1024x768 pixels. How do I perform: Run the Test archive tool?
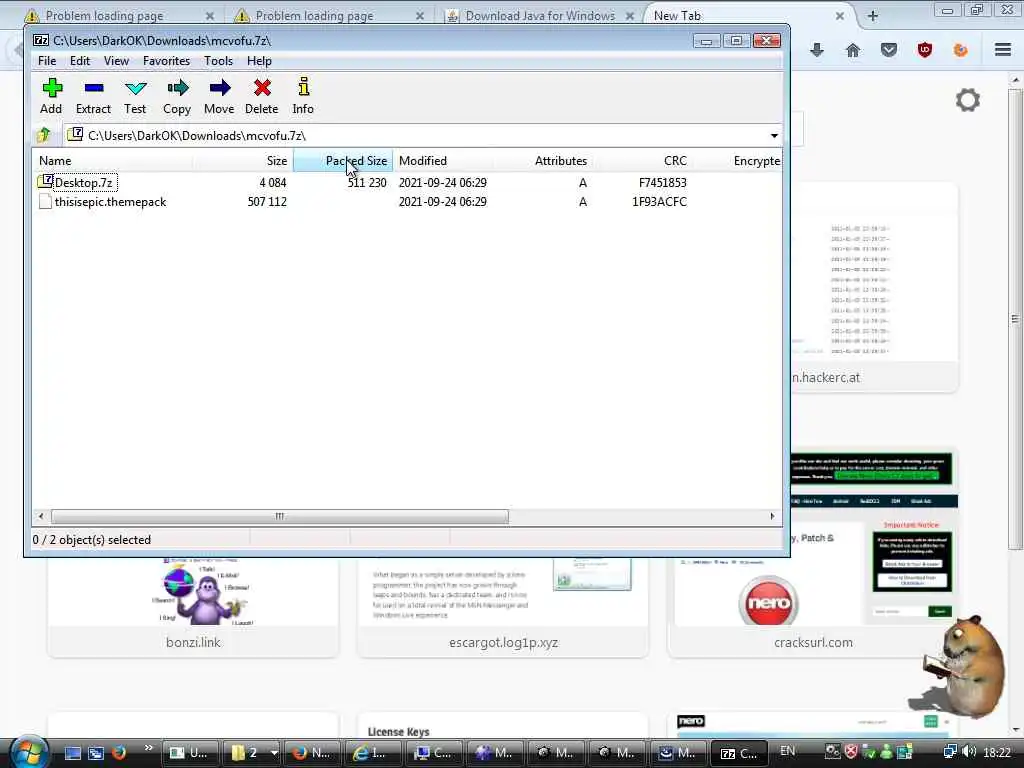(135, 97)
